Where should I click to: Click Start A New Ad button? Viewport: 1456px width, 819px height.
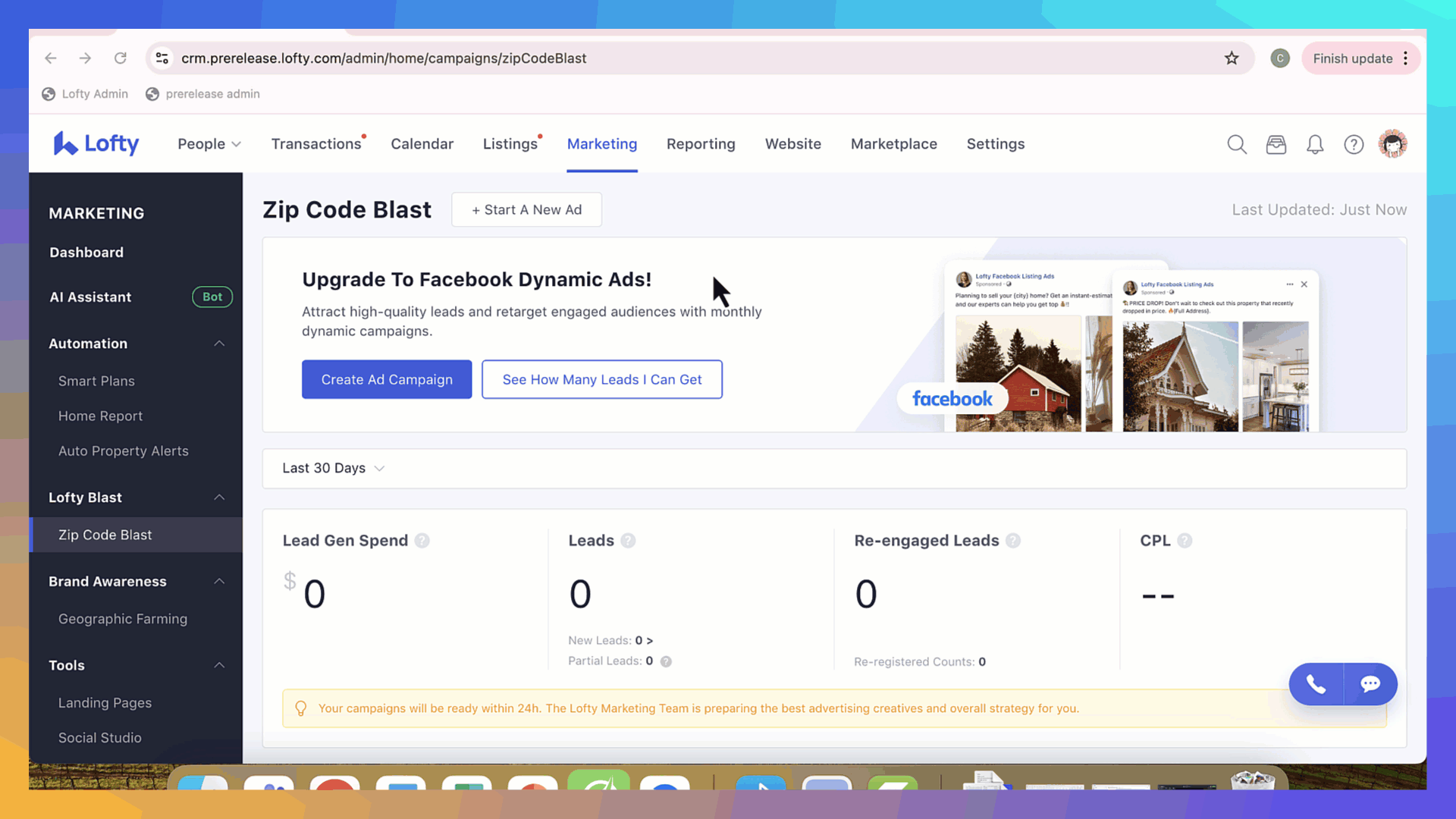point(527,210)
